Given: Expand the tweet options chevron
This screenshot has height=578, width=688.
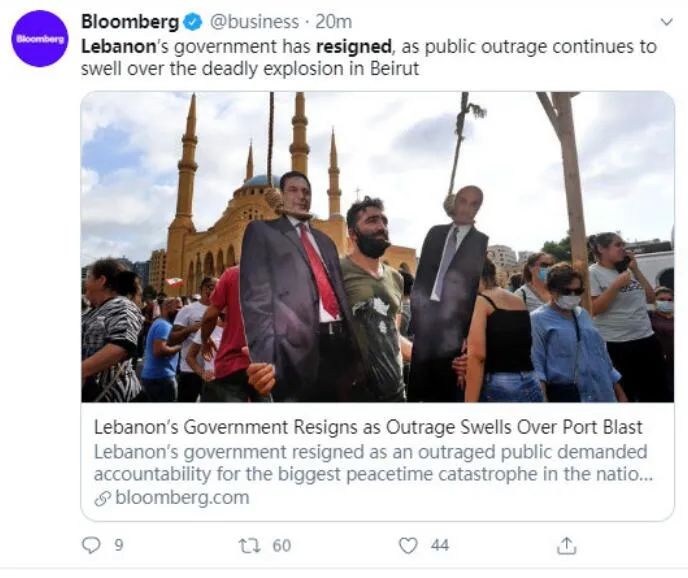Looking at the screenshot, I should (x=666, y=22).
